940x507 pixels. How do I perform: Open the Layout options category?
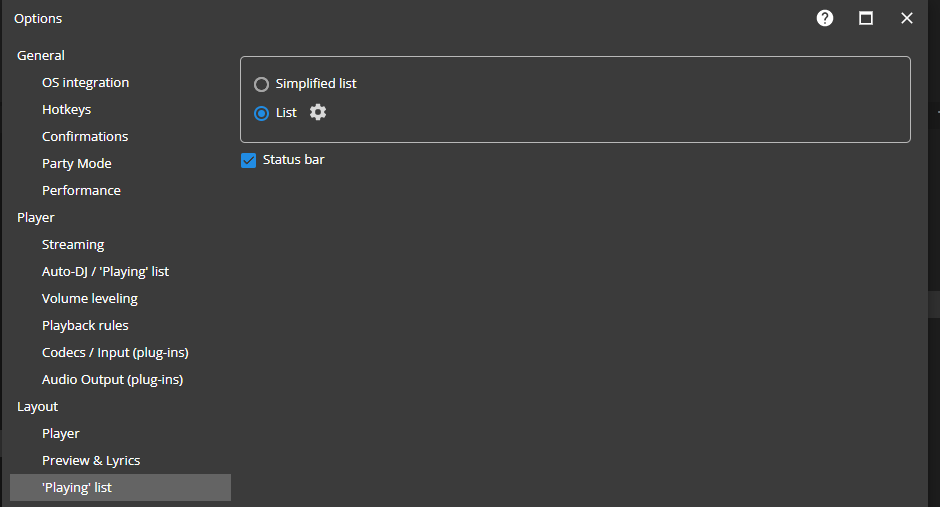tap(38, 407)
